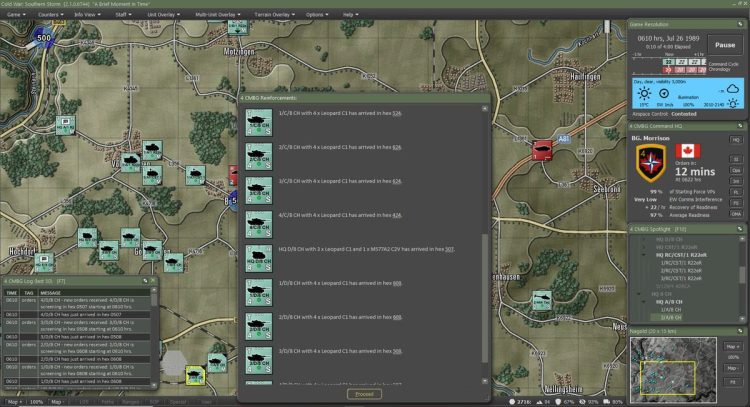Screen dimensions: 750x407
Task: Click the HQ D/8 CH unit icon
Action: [258, 255]
